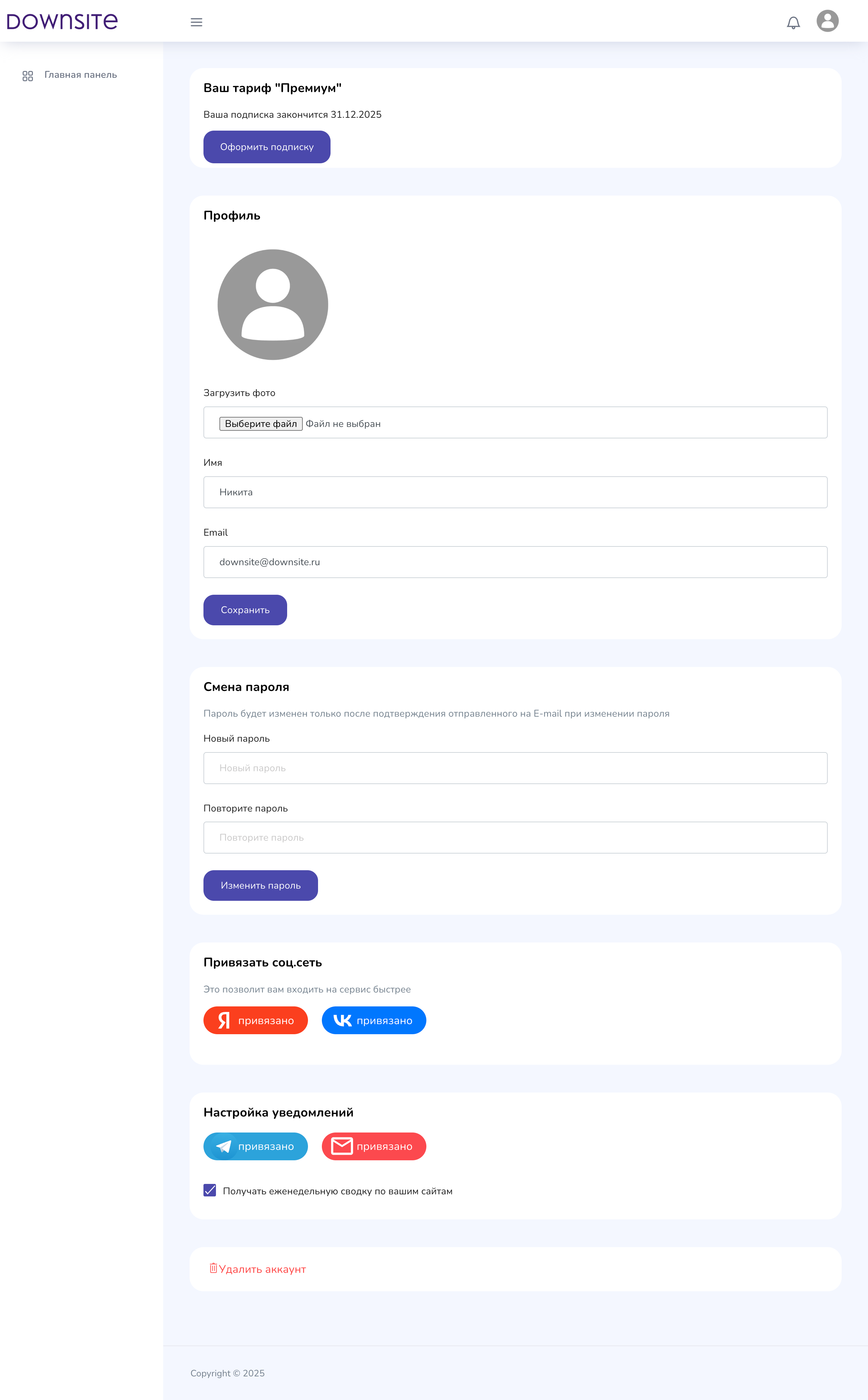Focus the Повторите пароль field
868x1400 pixels.
(x=515, y=837)
